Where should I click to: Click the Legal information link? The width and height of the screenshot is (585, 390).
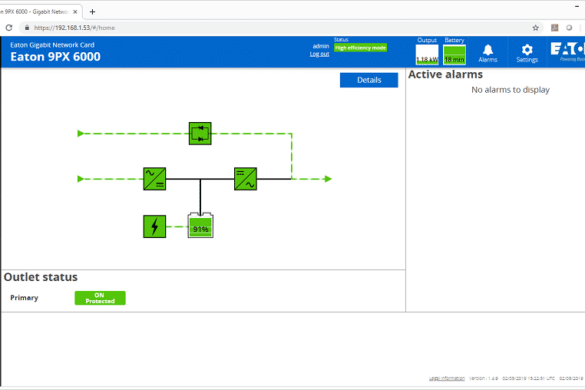[x=447, y=378]
